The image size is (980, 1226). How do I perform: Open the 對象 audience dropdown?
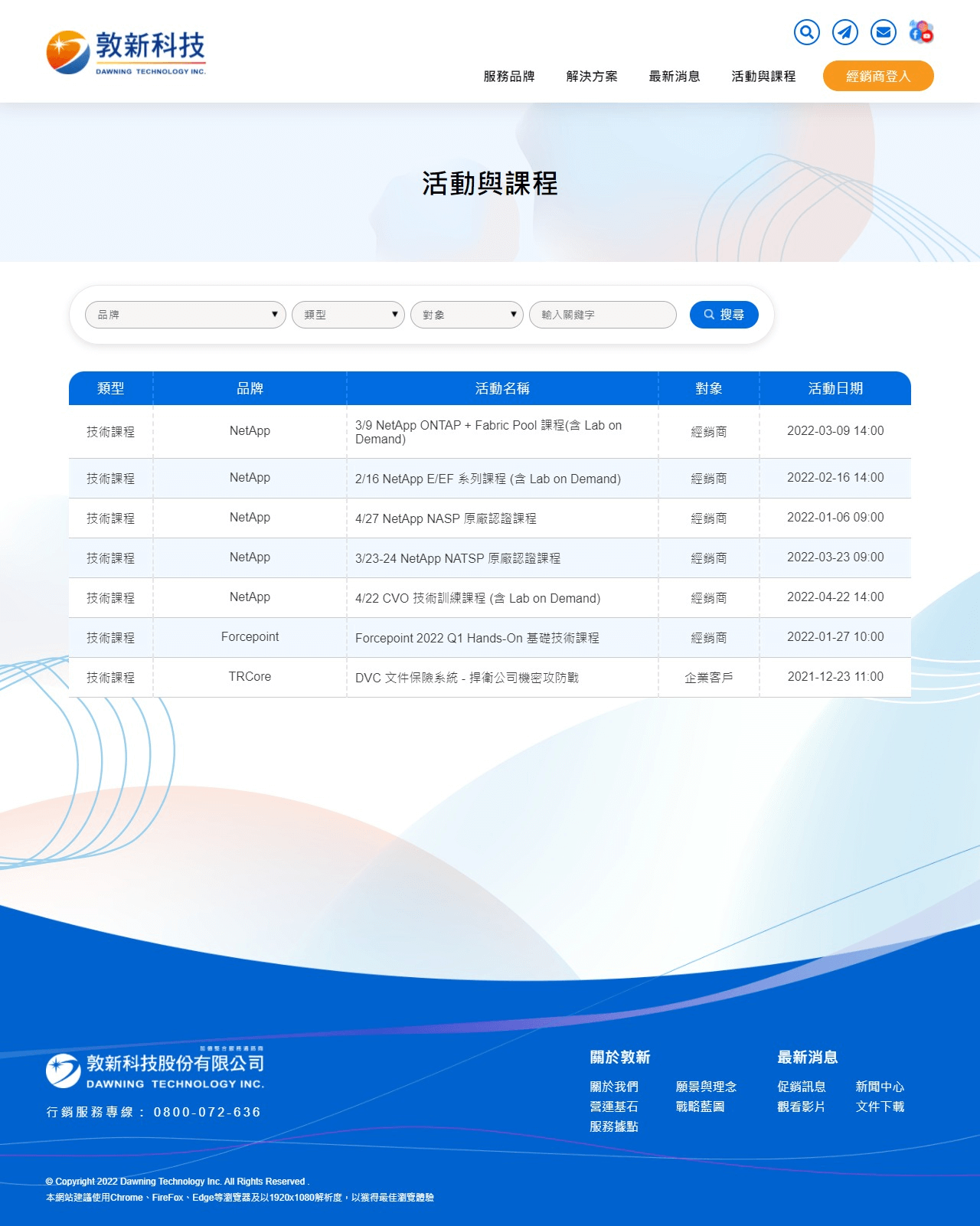(467, 315)
